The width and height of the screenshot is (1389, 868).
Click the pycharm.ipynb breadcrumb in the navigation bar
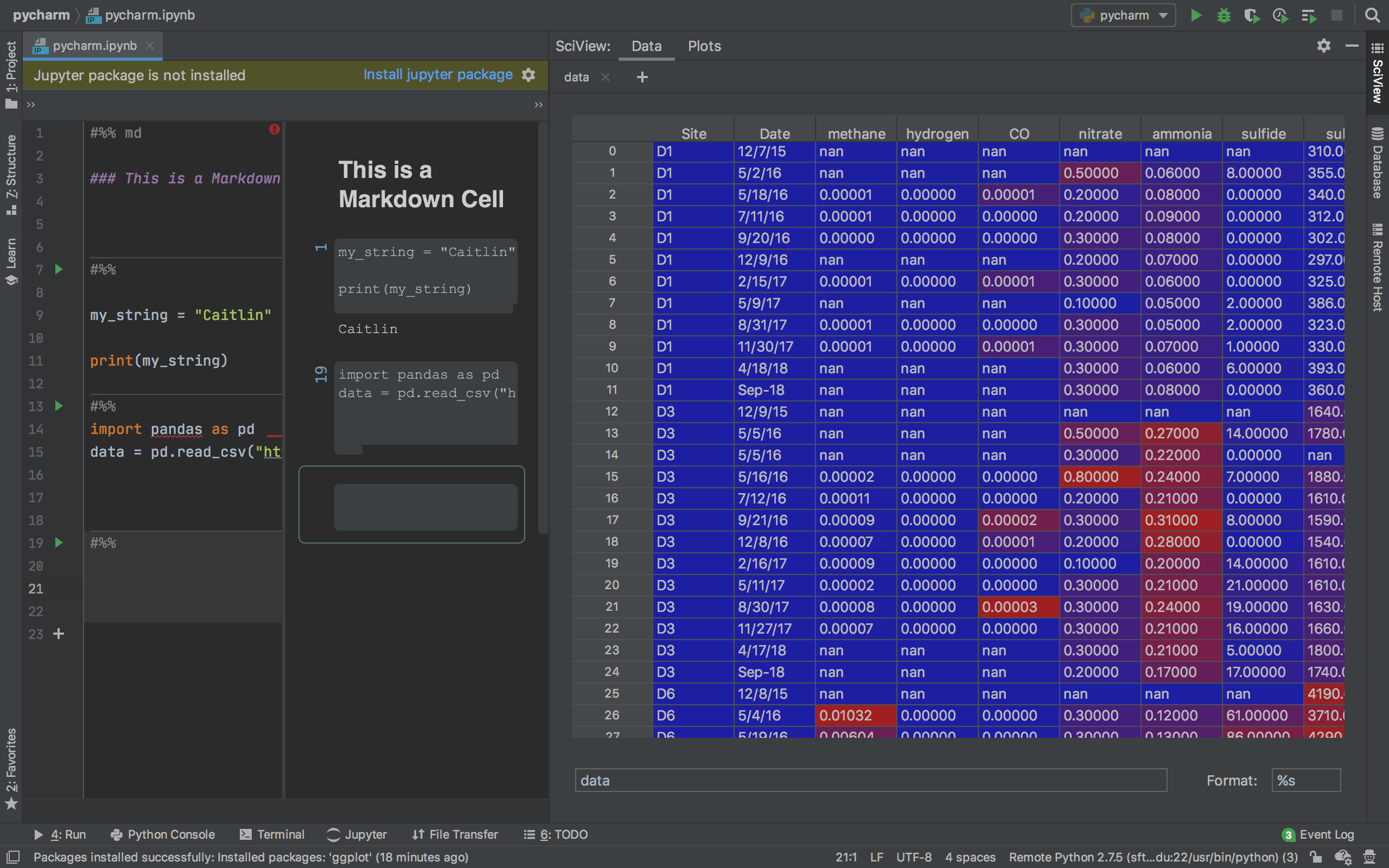pos(141,15)
